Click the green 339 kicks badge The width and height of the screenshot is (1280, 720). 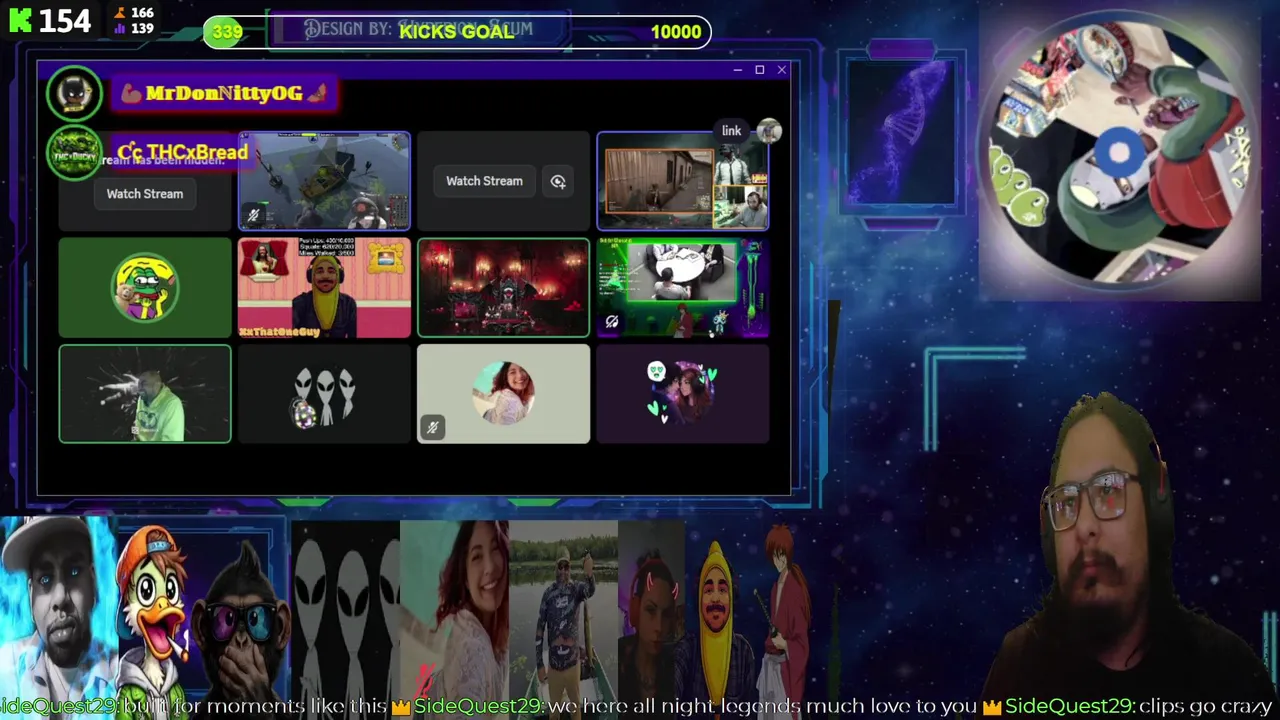coord(227,32)
